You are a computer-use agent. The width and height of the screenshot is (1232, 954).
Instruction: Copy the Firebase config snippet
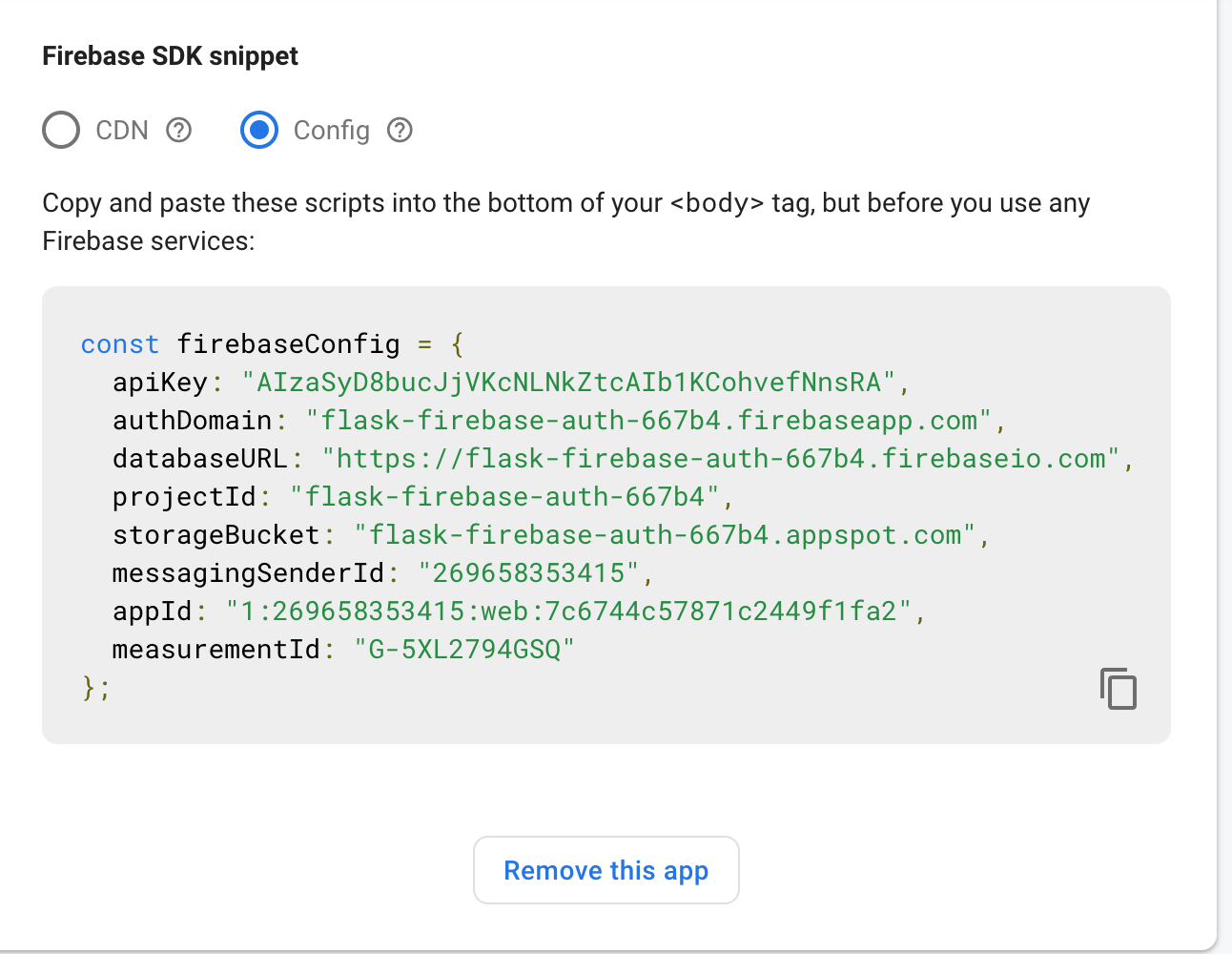[x=1117, y=689]
